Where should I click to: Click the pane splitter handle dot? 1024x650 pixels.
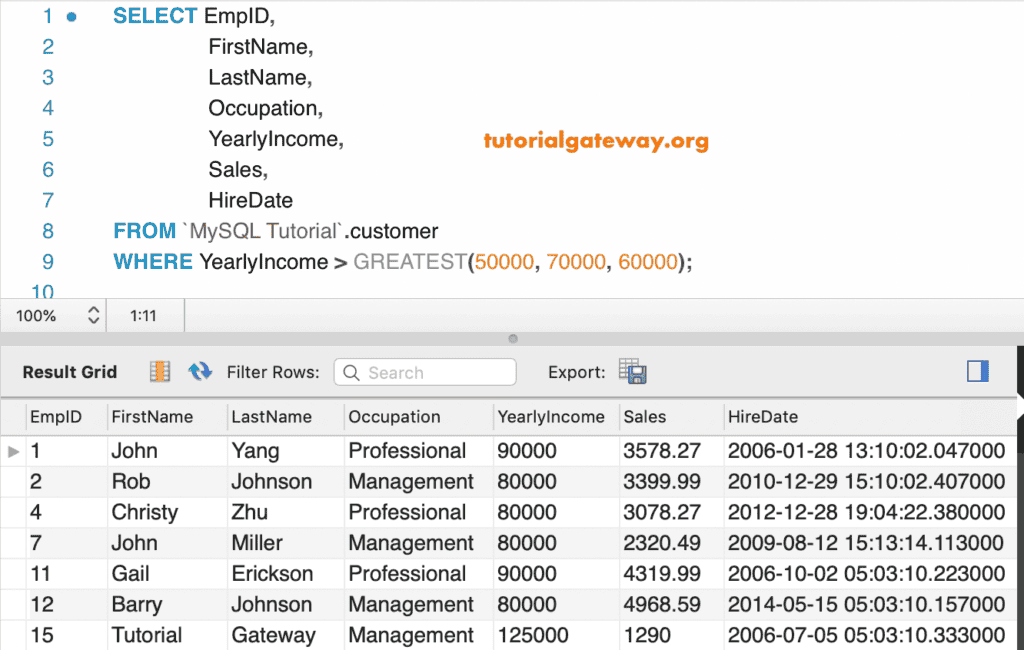click(513, 338)
